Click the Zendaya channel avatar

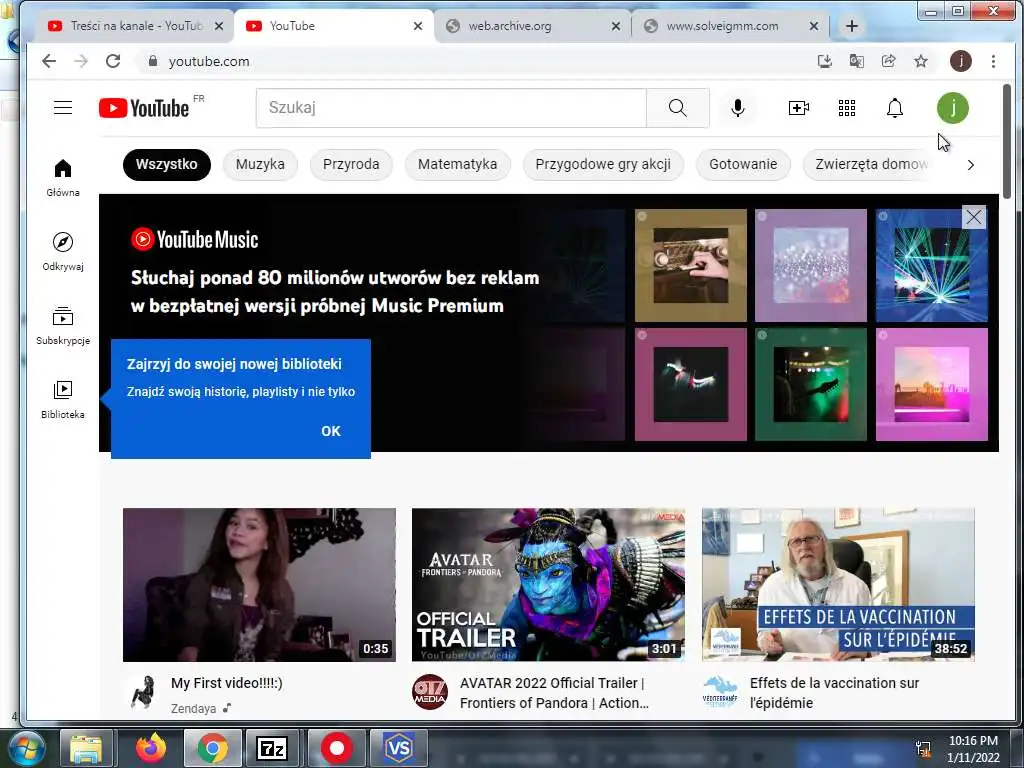(142, 692)
